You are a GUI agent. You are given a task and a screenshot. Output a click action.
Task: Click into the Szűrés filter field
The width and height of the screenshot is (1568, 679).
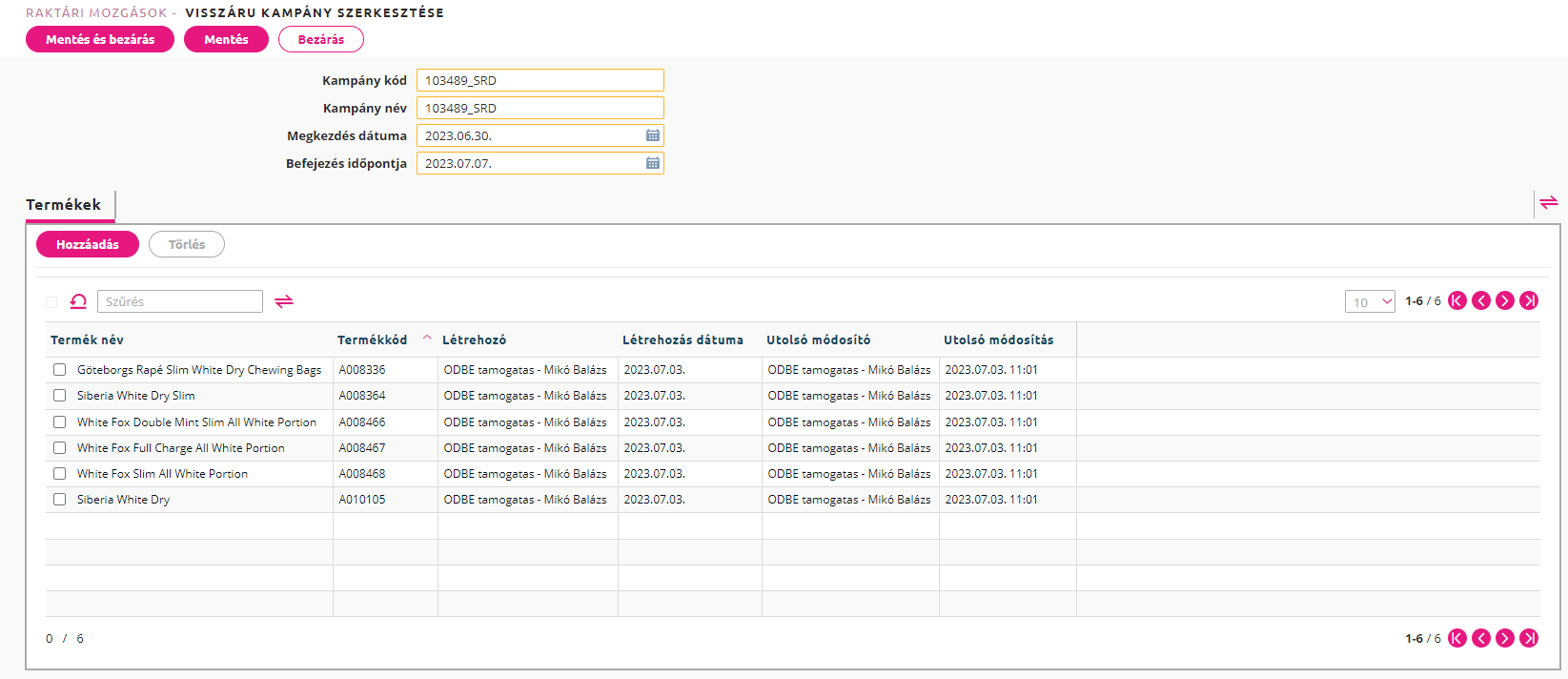tap(180, 301)
